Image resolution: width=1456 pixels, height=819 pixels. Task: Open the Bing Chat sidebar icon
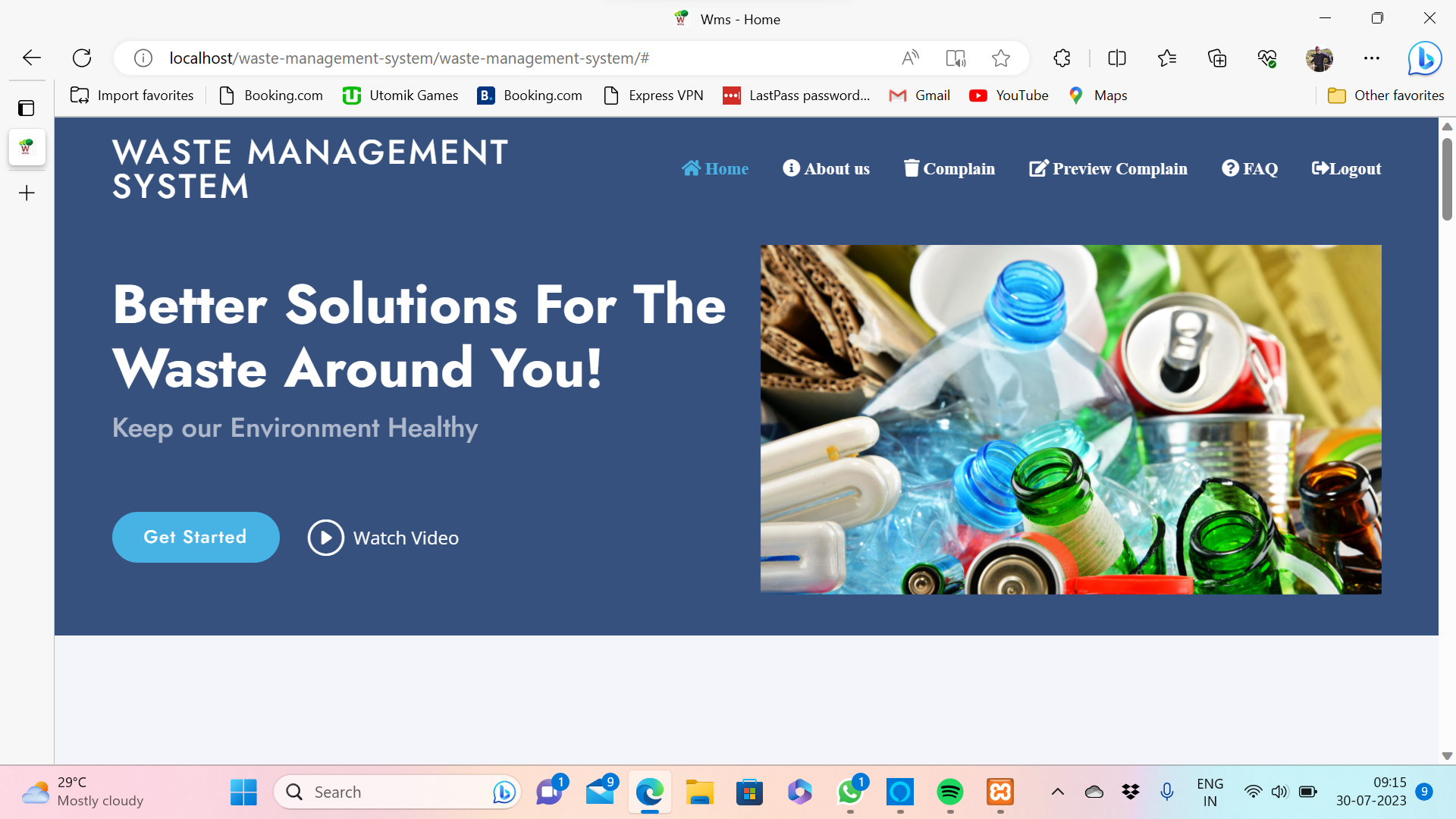coord(1424,58)
